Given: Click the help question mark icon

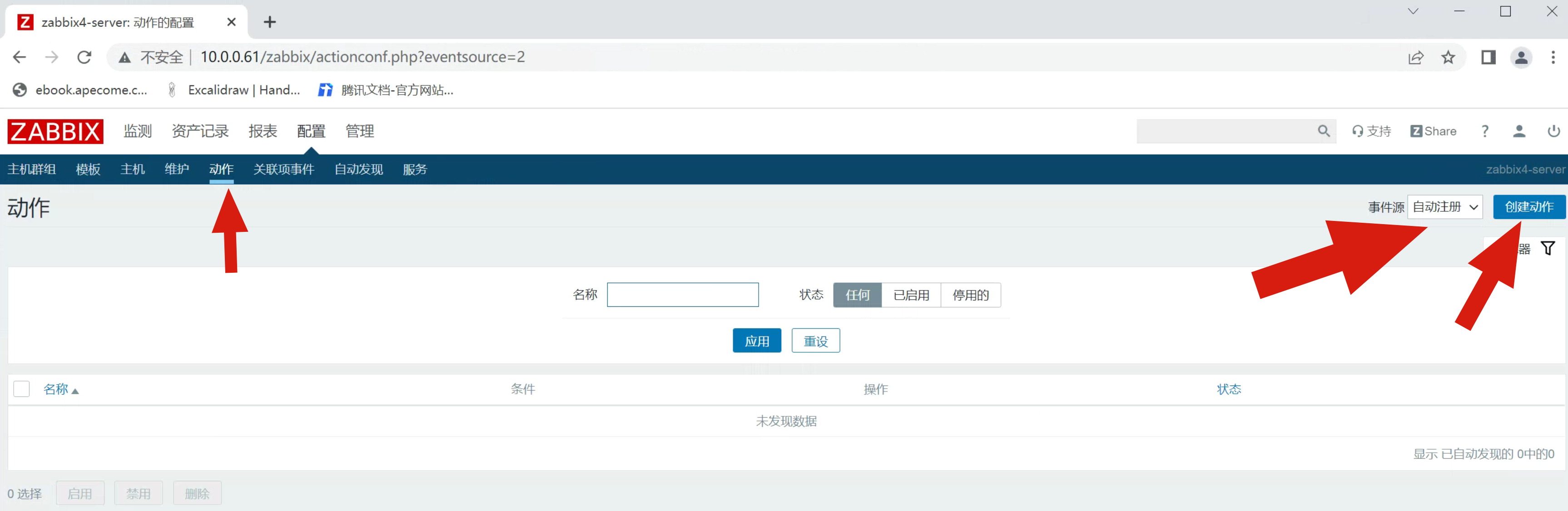Looking at the screenshot, I should (x=1484, y=131).
